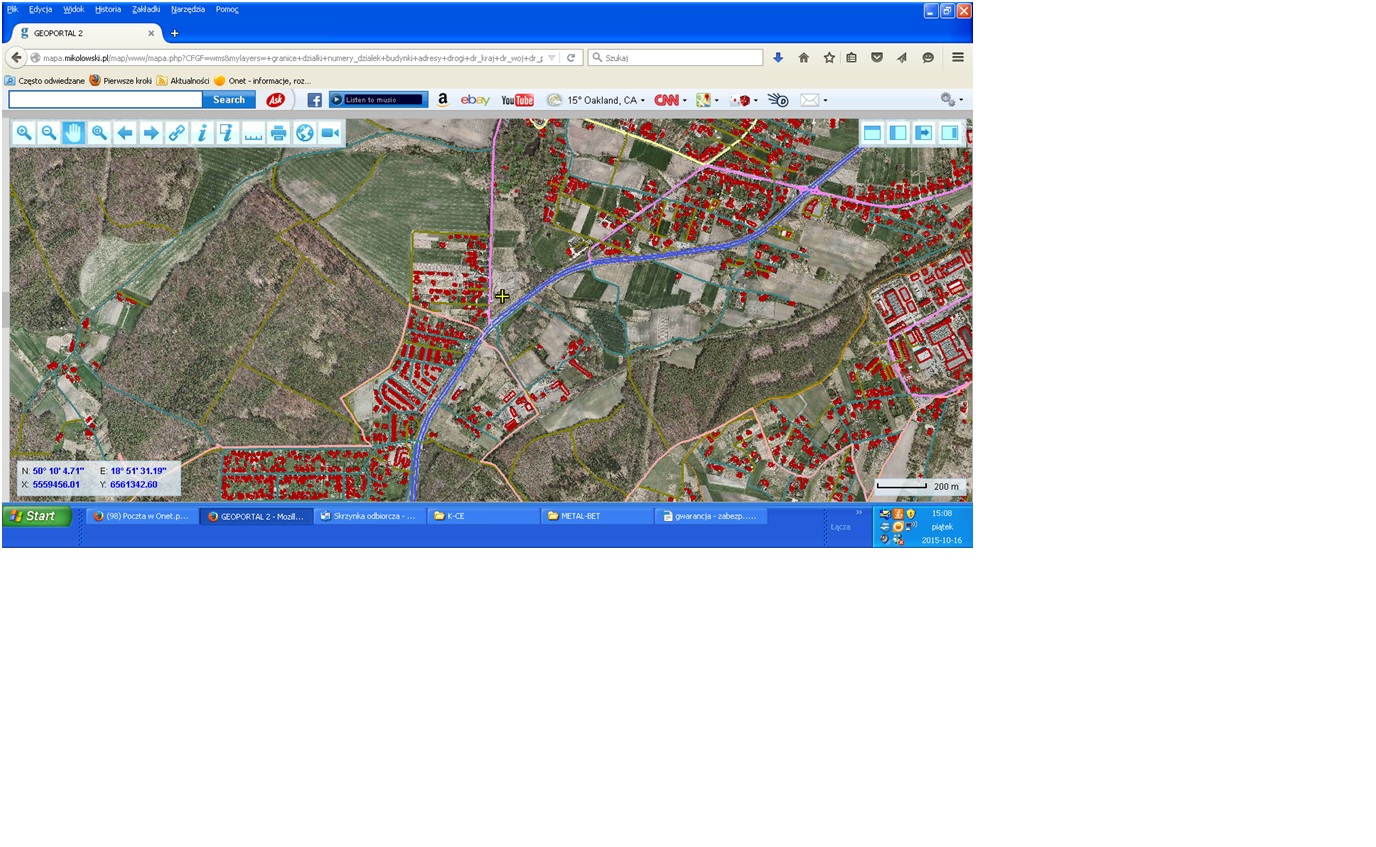The image size is (1376, 847).
Task: Open the CNN toolbar dropdown
Action: coord(685,101)
